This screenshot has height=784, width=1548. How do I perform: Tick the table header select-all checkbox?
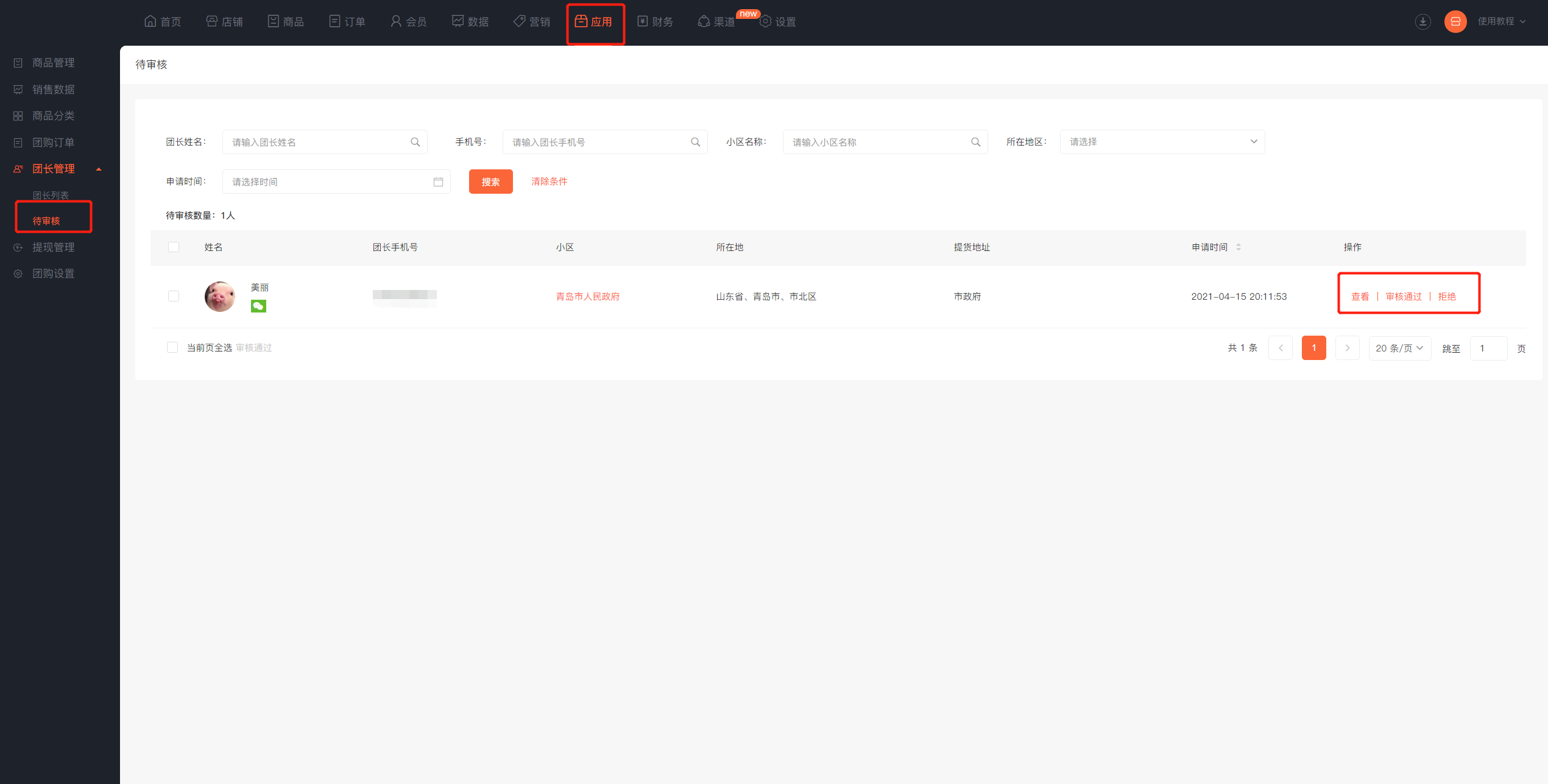point(174,247)
